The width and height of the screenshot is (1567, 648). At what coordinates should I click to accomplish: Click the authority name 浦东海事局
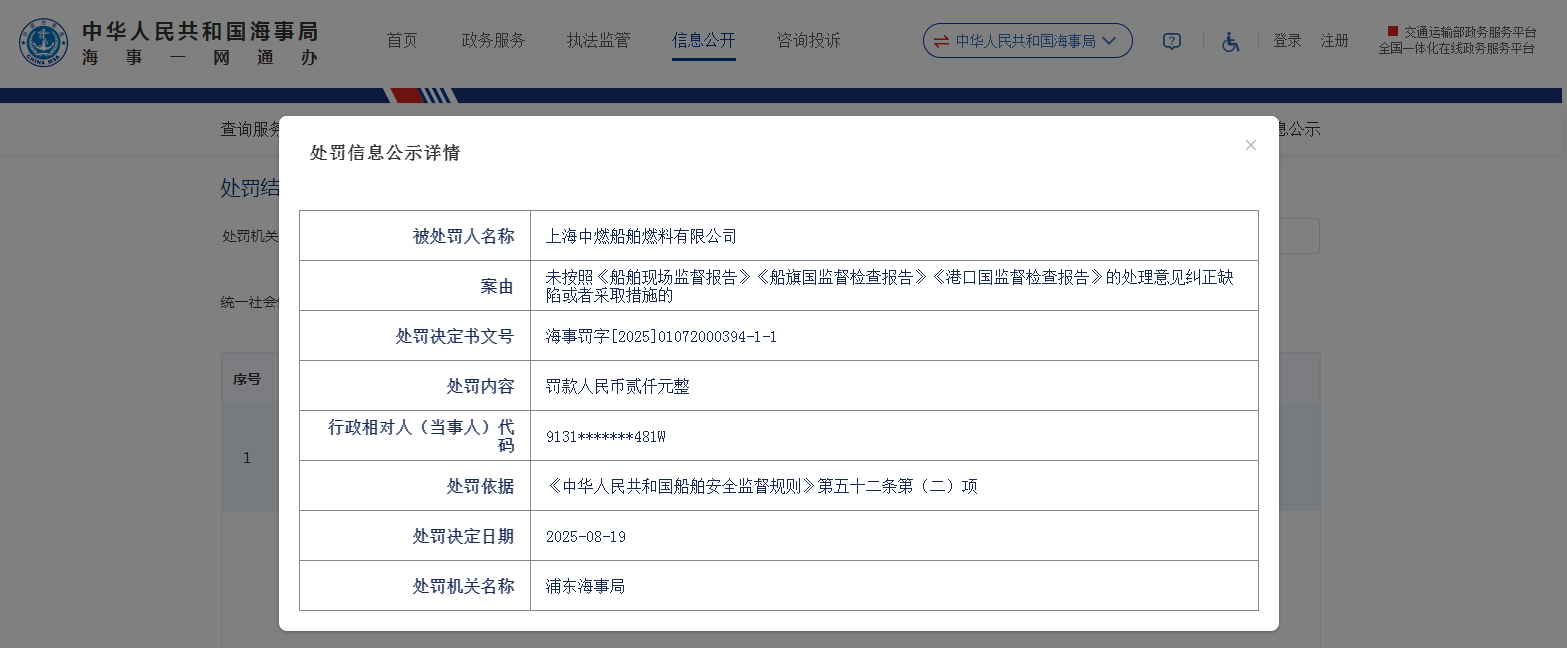pyautogui.click(x=586, y=586)
